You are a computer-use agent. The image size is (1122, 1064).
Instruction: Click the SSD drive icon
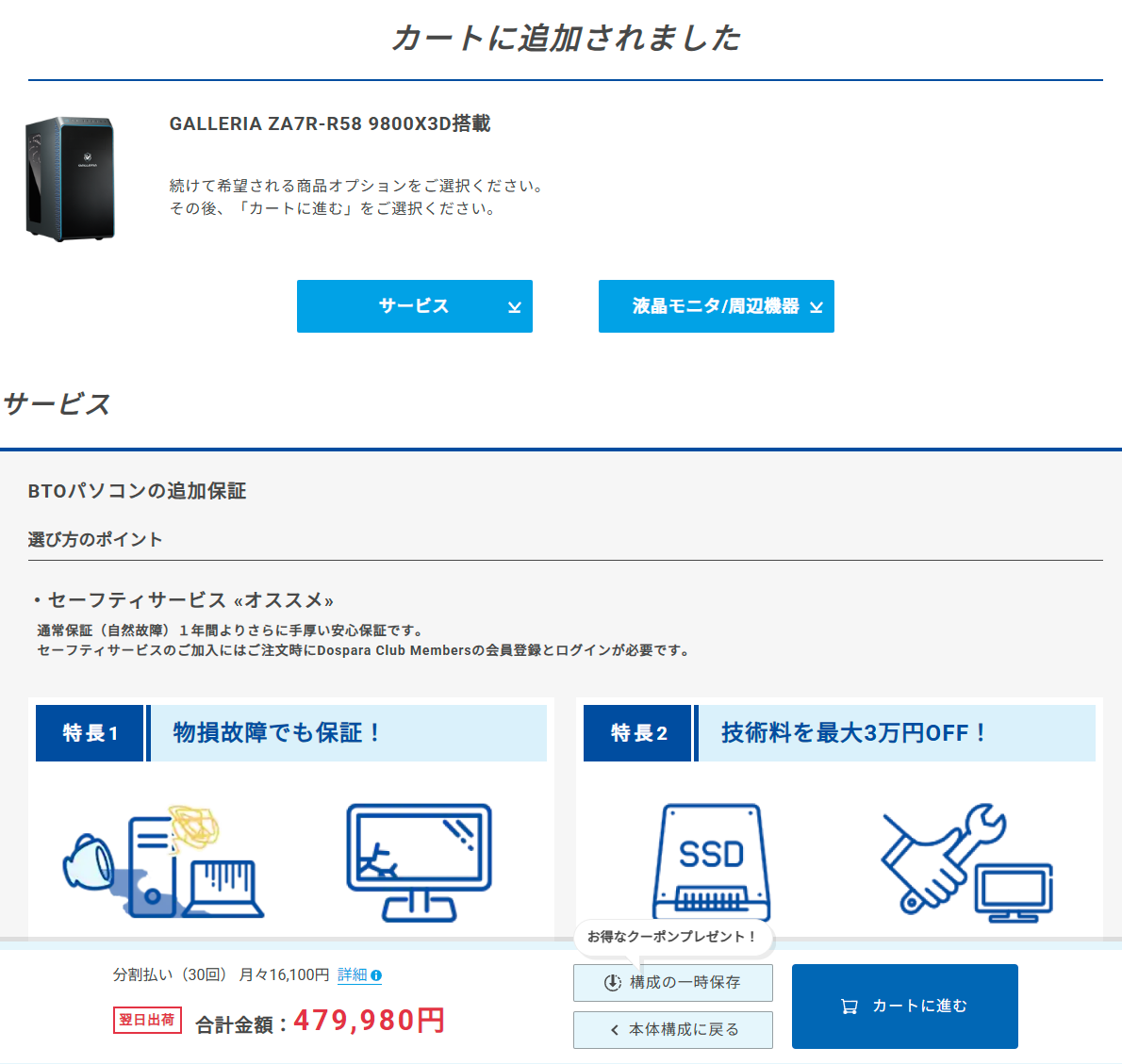pyautogui.click(x=711, y=861)
